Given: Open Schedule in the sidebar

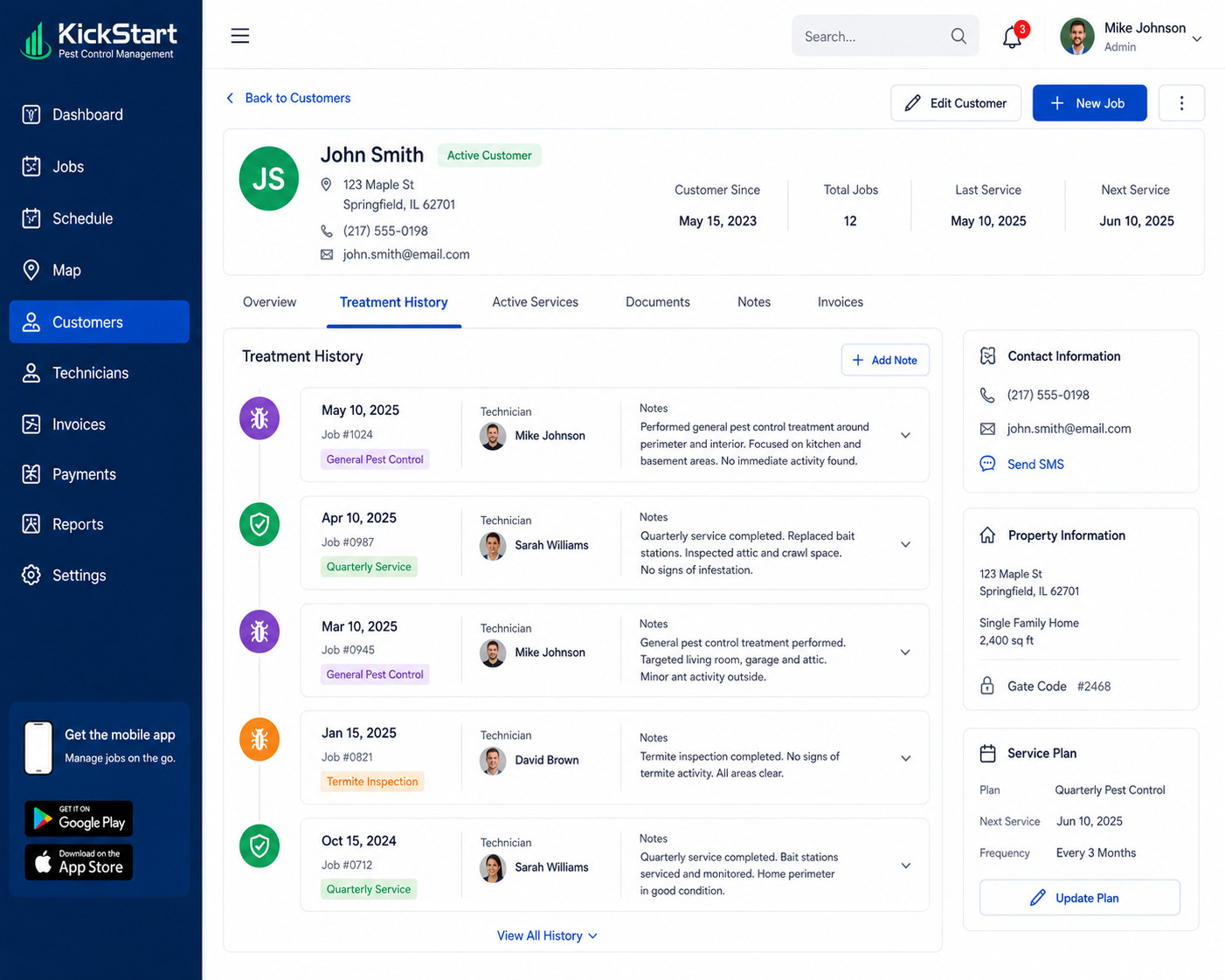Looking at the screenshot, I should coord(99,218).
